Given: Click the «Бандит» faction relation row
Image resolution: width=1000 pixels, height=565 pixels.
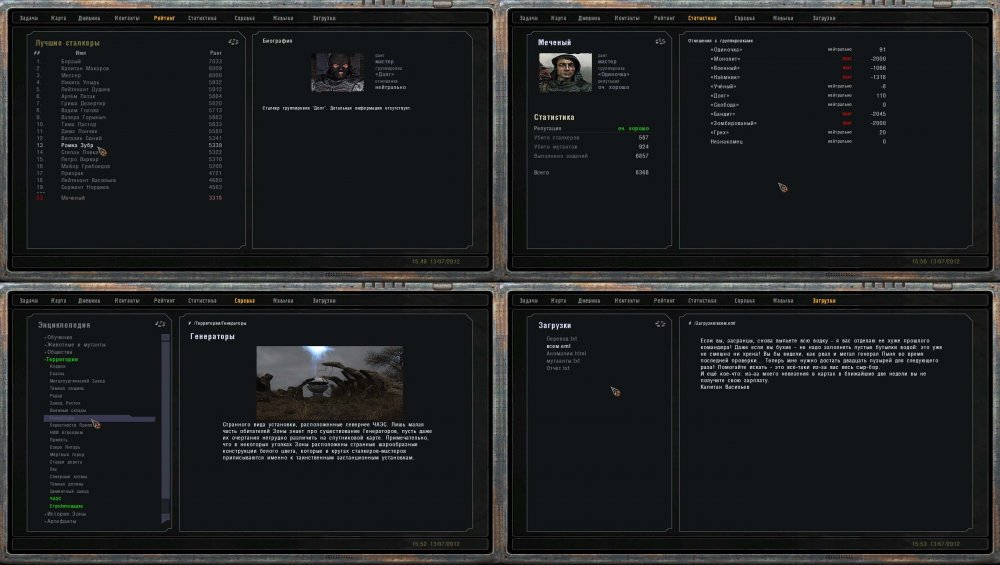Looking at the screenshot, I should coord(798,114).
